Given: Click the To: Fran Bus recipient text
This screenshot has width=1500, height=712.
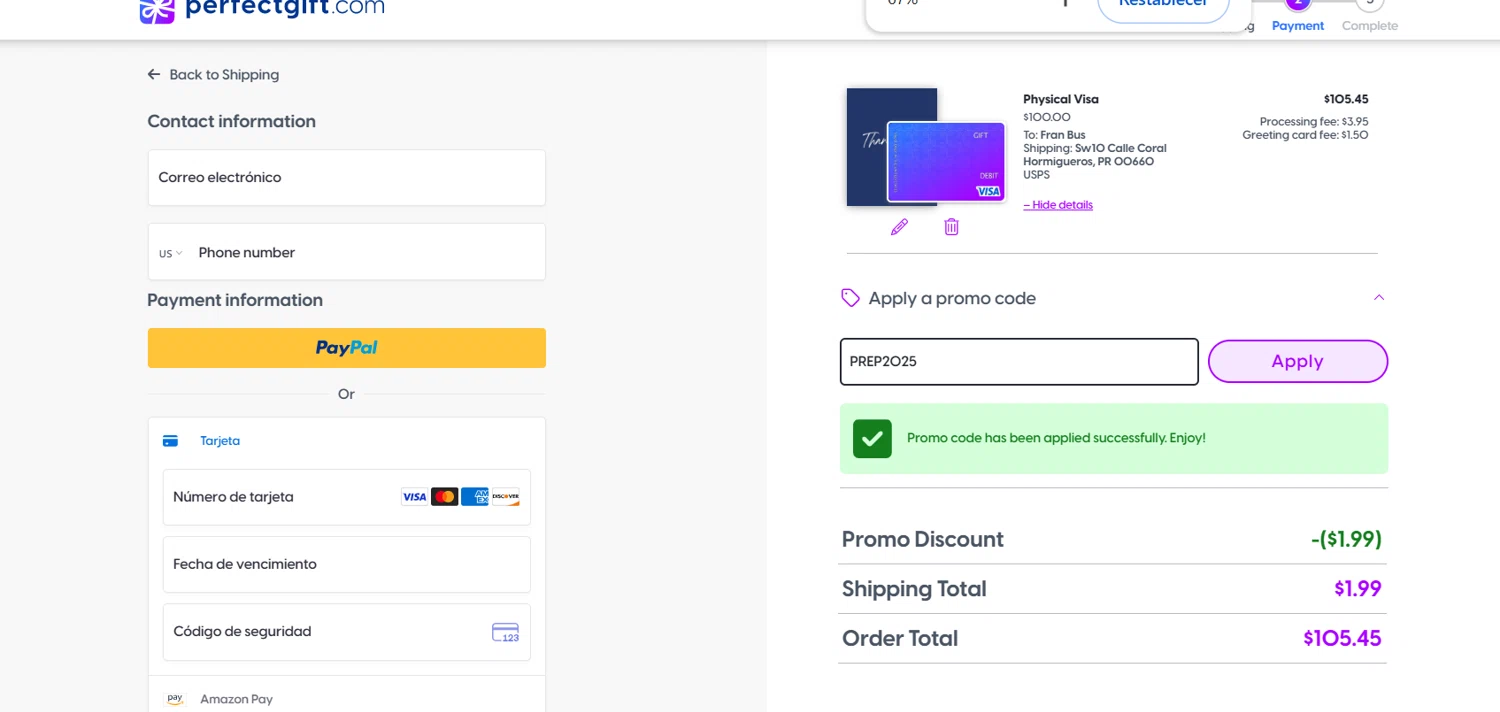Looking at the screenshot, I should (1054, 135).
